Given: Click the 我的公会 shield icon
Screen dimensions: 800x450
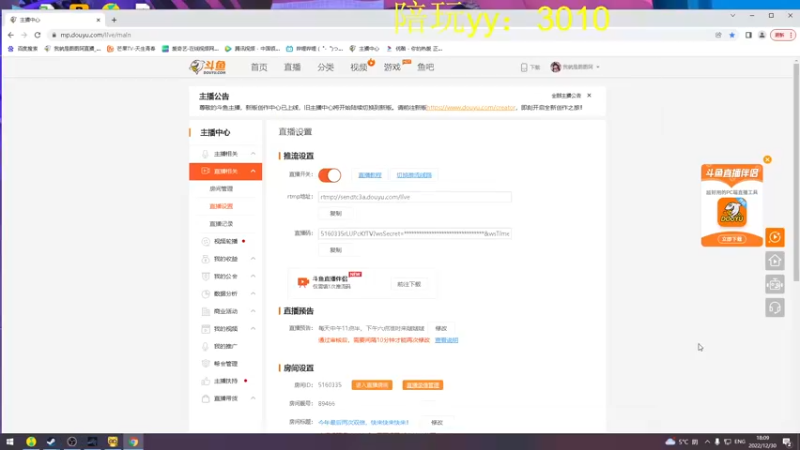Looking at the screenshot, I should tap(206, 277).
